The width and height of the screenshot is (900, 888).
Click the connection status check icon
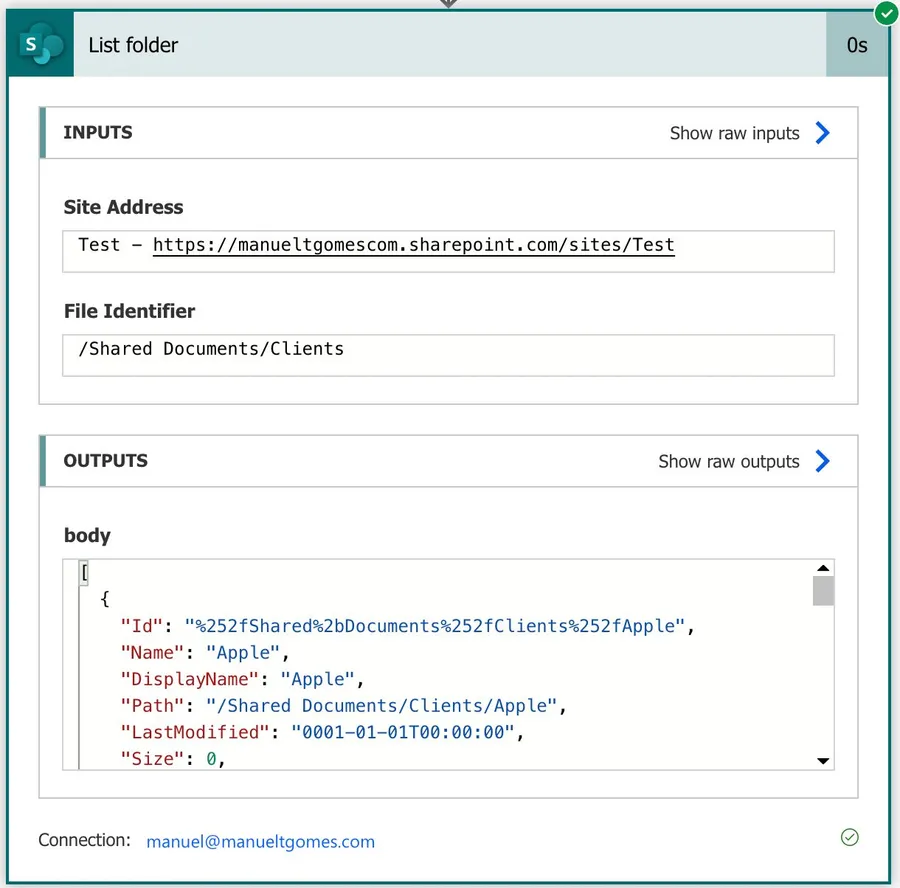tap(849, 837)
